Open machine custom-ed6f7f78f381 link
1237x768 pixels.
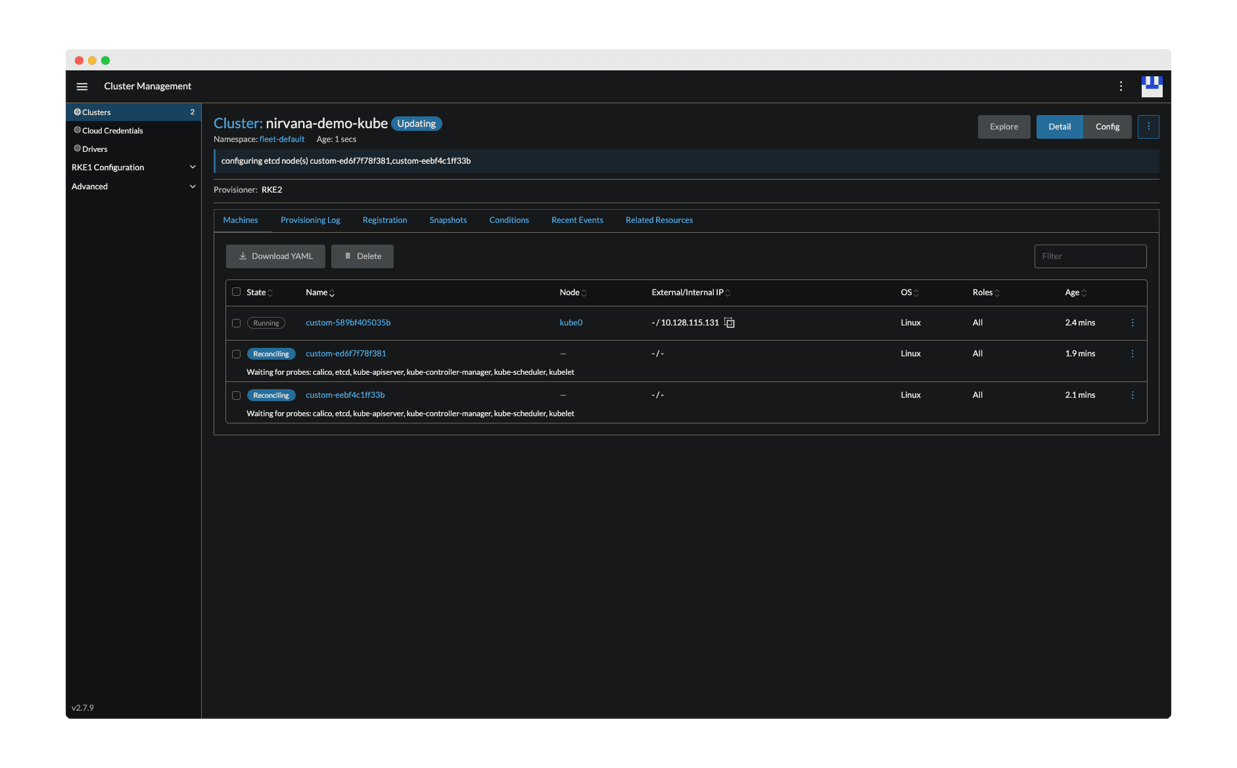click(x=346, y=354)
